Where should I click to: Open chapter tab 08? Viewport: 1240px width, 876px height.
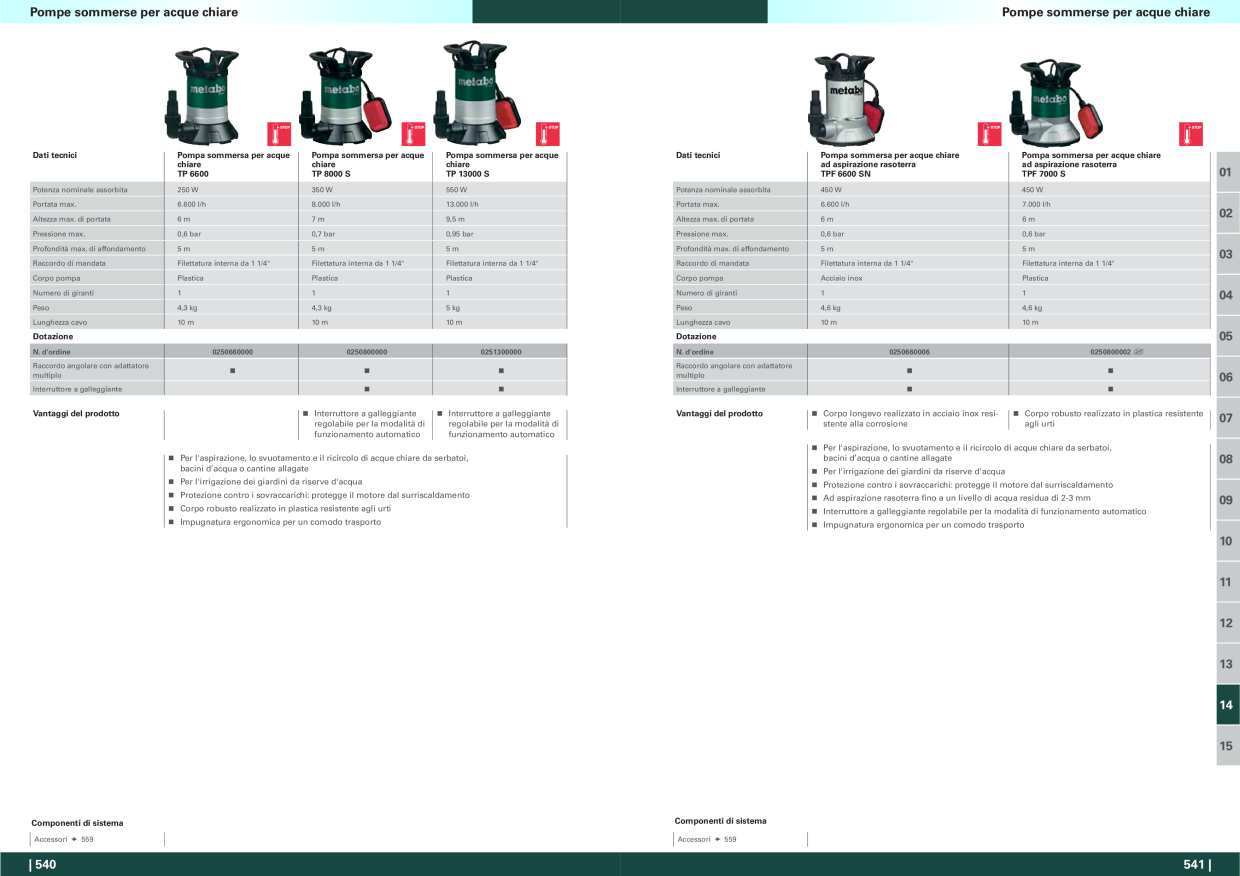point(1227,459)
